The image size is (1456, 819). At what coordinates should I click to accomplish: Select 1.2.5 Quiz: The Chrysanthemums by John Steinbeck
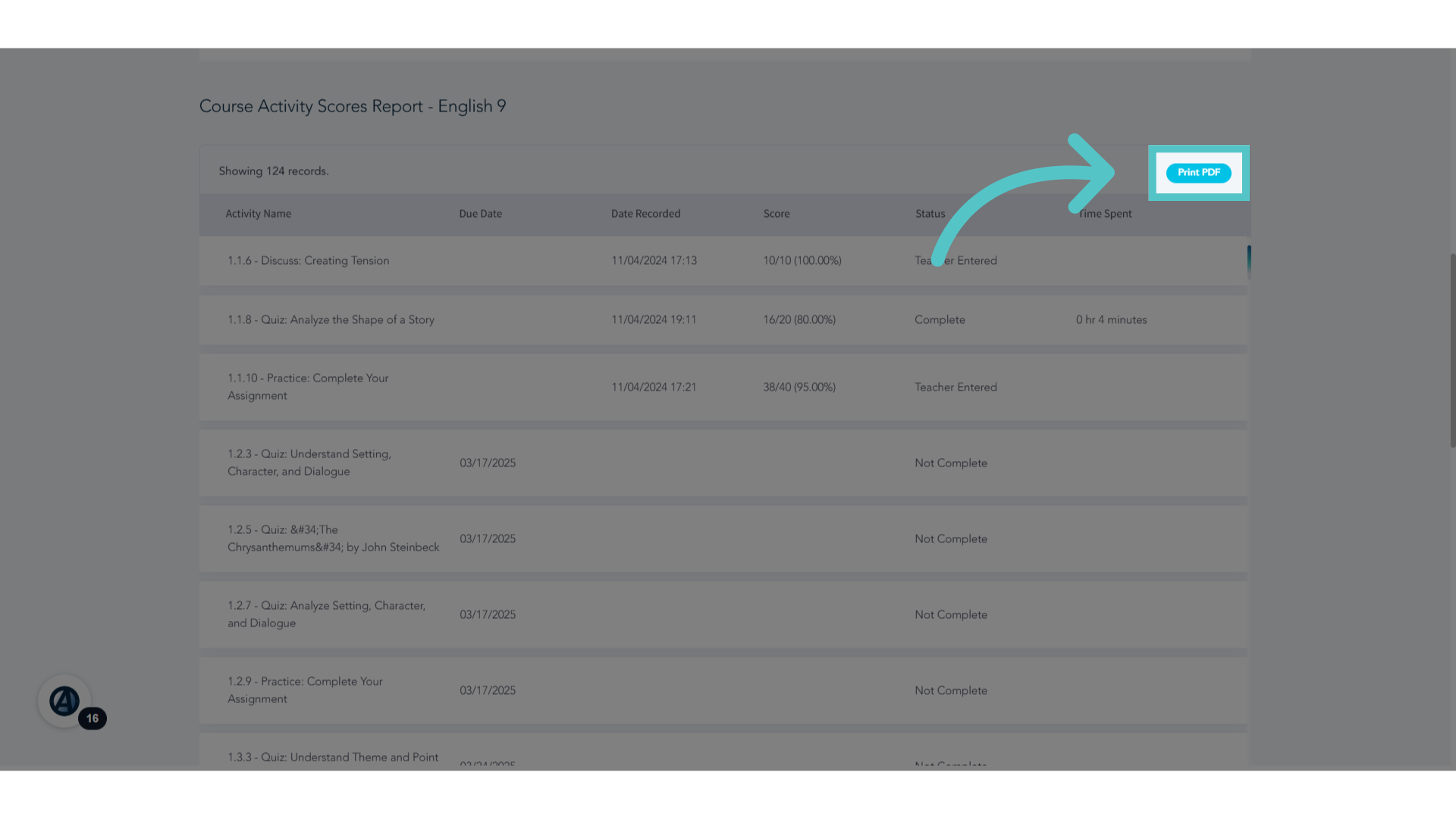tap(723, 538)
